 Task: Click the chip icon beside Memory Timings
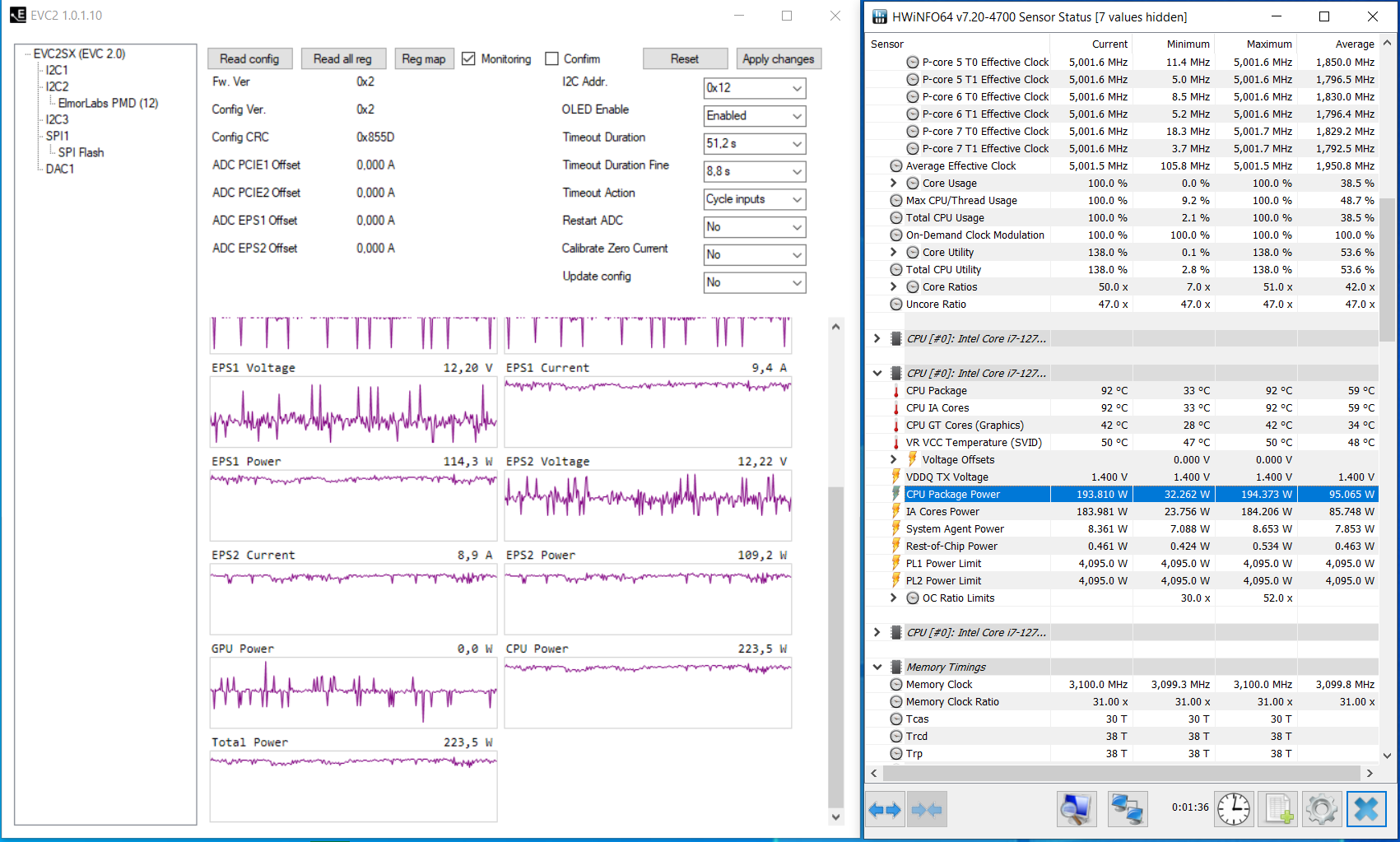click(896, 668)
